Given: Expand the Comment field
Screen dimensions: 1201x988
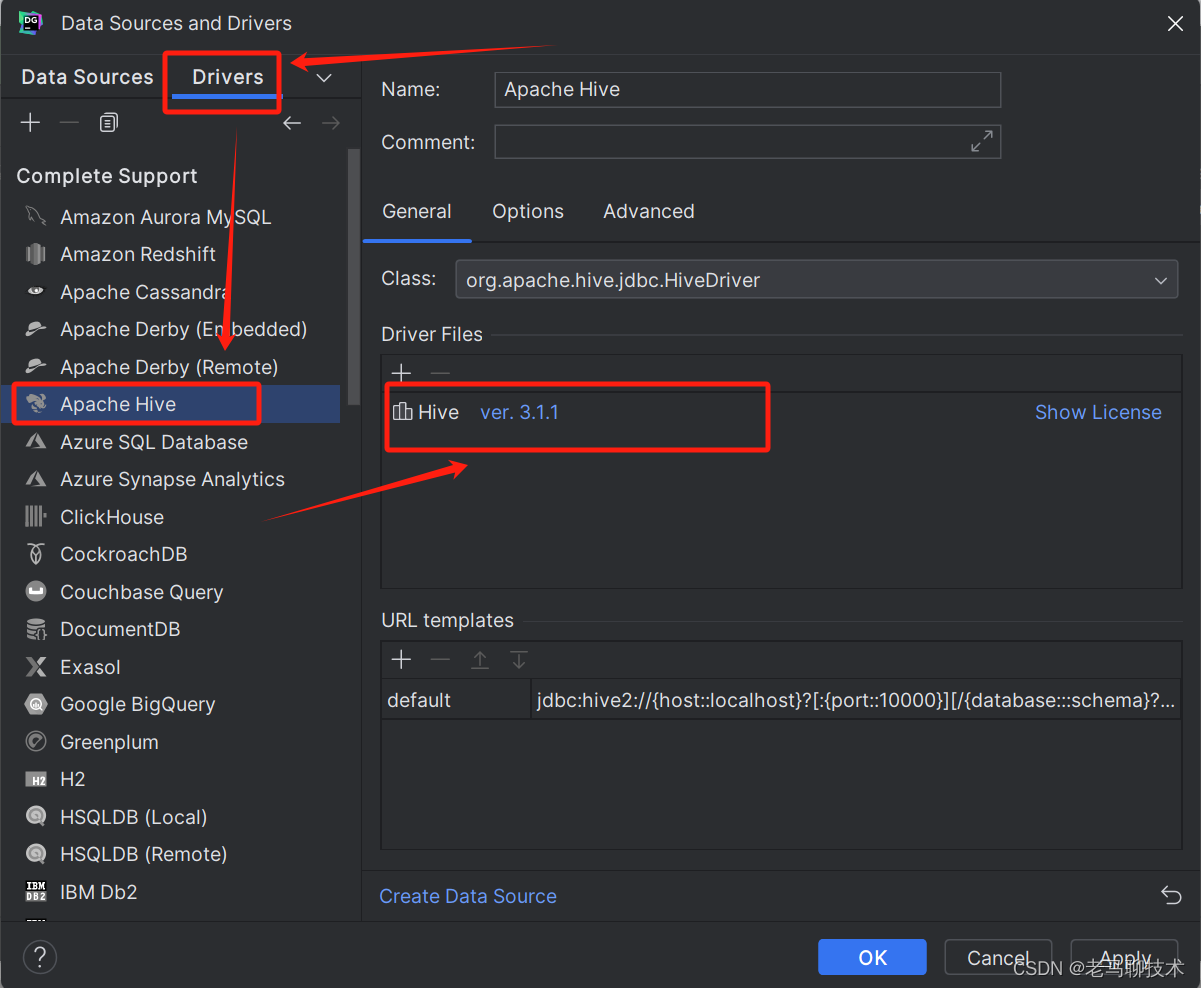Looking at the screenshot, I should [x=982, y=142].
